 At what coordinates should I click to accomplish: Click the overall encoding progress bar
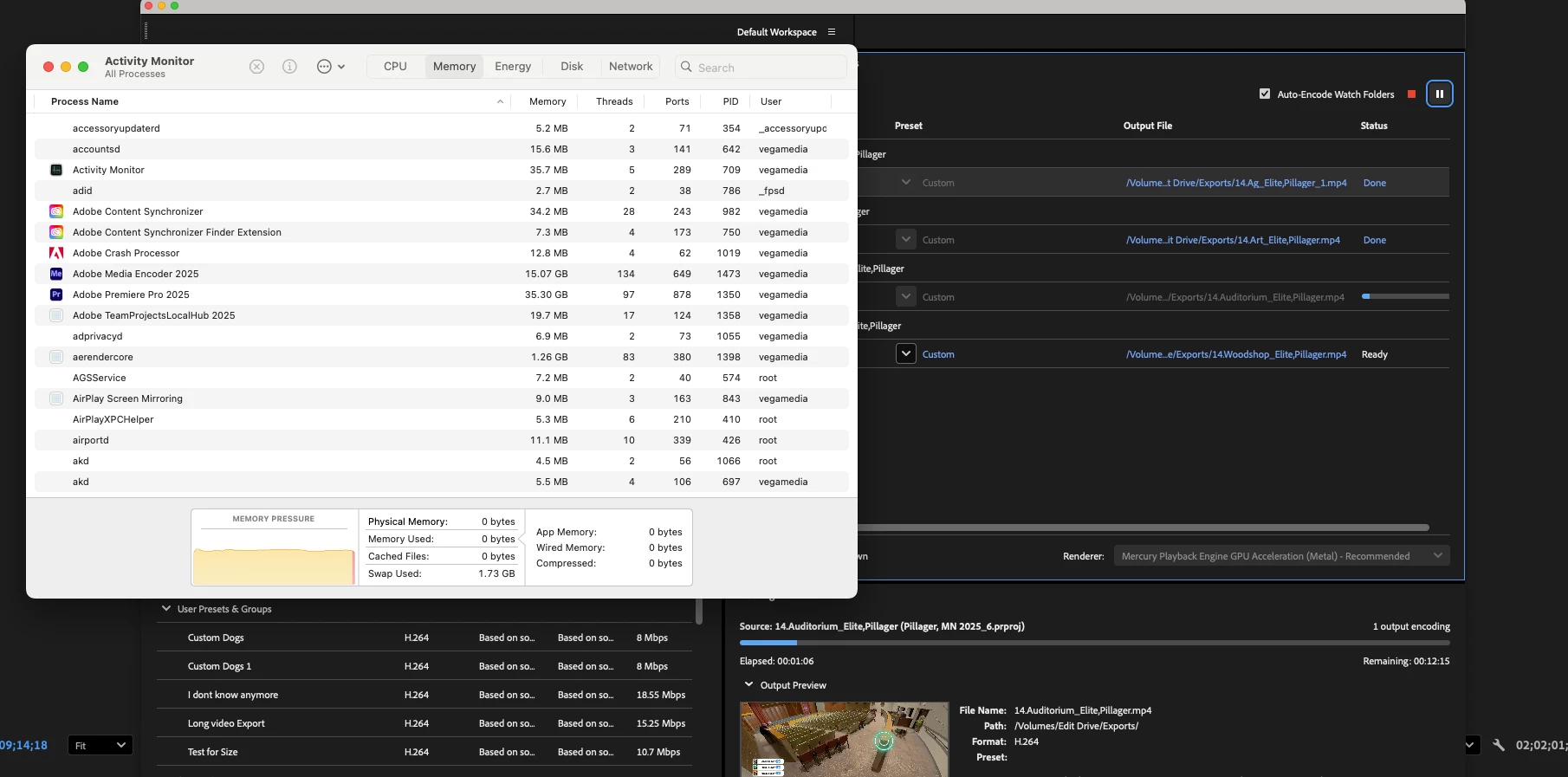tap(1094, 643)
